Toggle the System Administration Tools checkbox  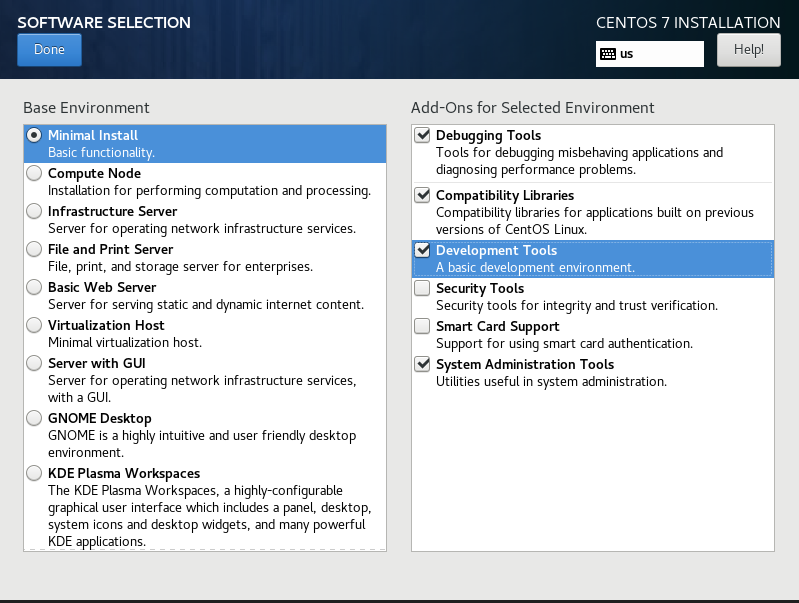pos(422,364)
